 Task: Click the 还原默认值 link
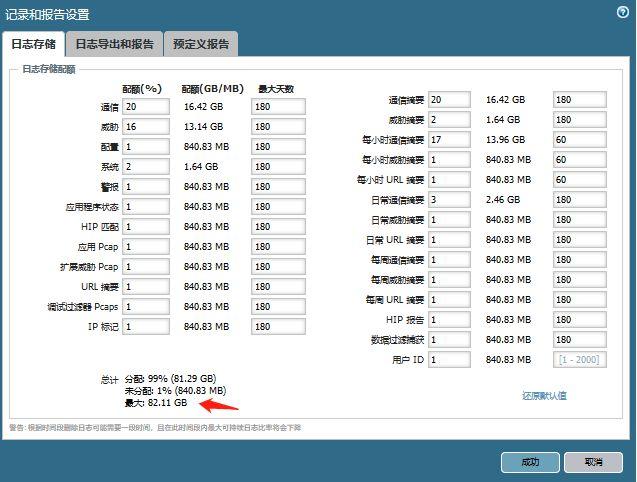pos(544,396)
